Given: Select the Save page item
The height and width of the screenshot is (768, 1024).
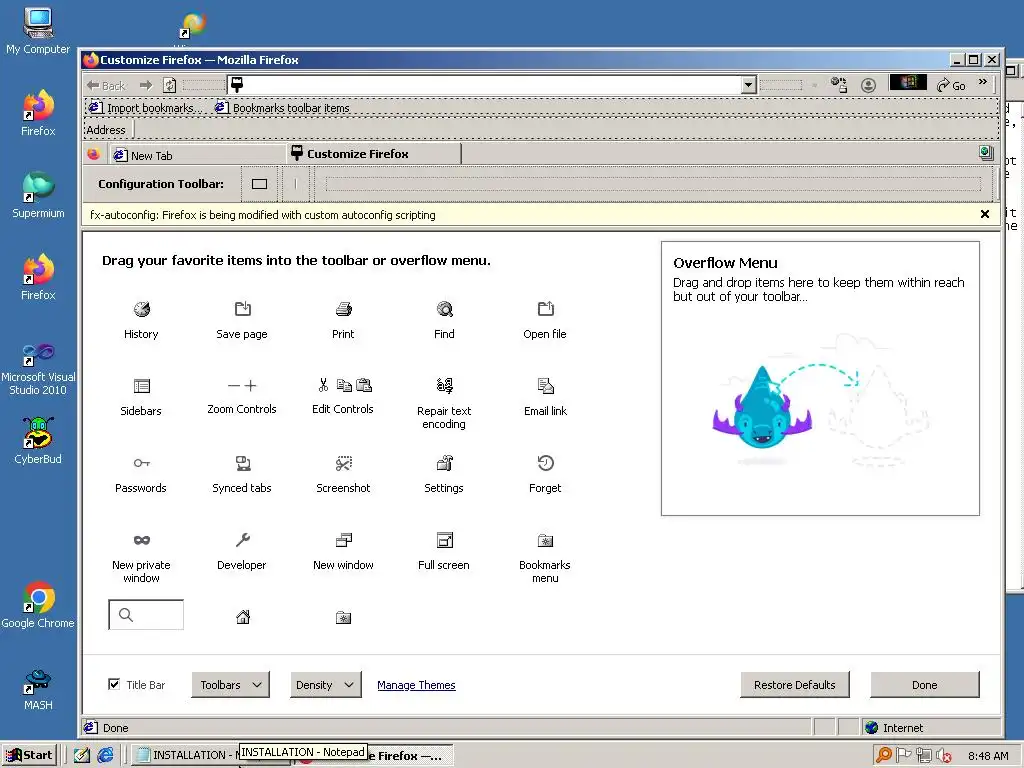Looking at the screenshot, I should click(x=242, y=320).
